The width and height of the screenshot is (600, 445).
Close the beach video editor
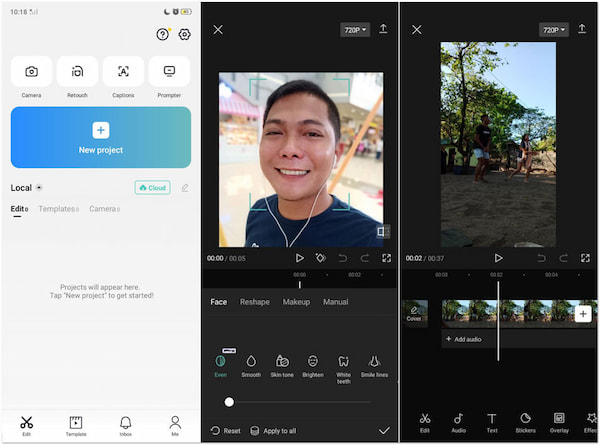point(417,30)
